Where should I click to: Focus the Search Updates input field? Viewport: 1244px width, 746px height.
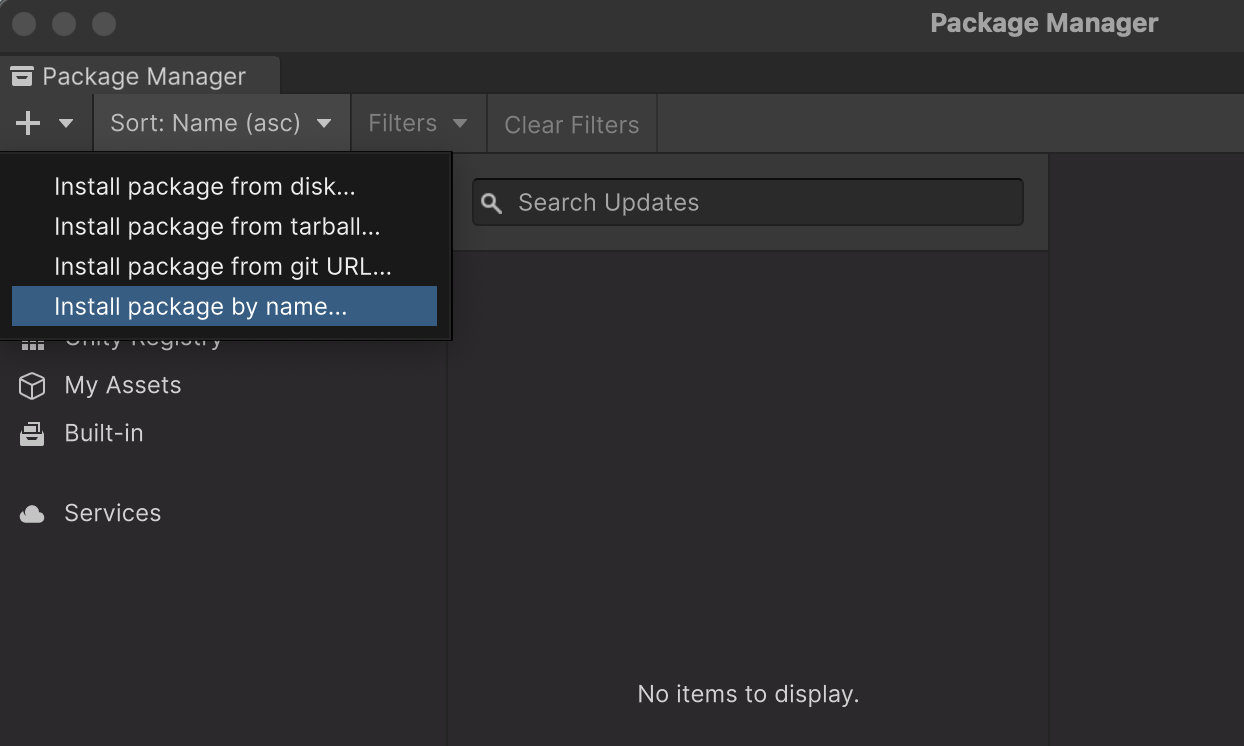tap(760, 202)
